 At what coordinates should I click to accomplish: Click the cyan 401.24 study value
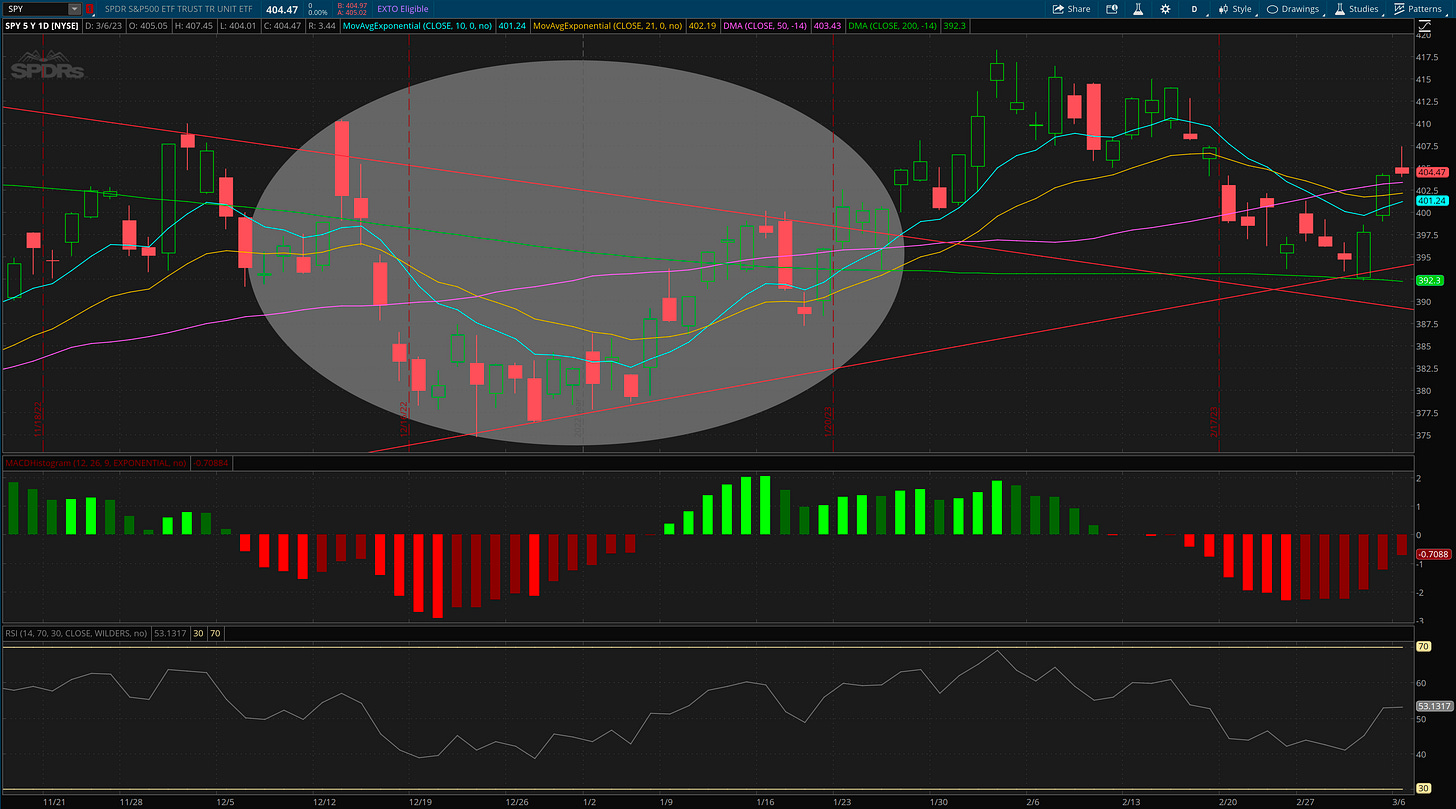click(514, 24)
